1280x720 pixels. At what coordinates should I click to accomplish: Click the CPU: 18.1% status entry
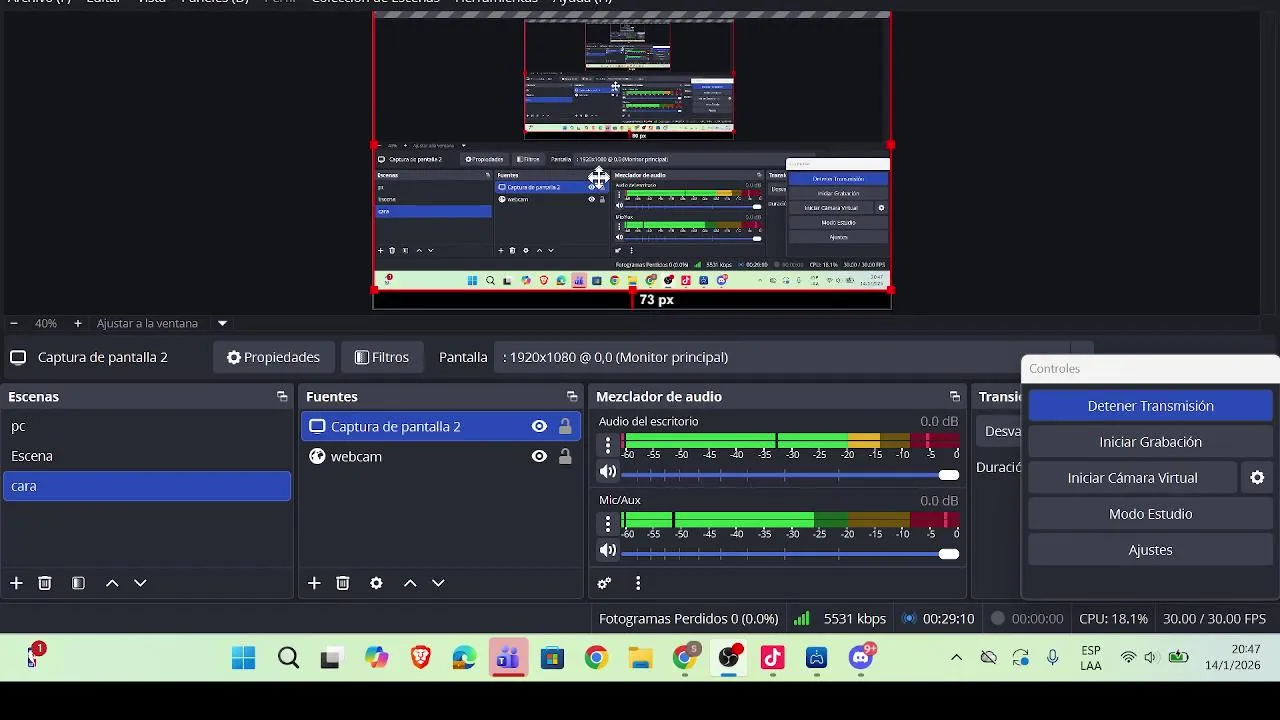pos(1113,619)
